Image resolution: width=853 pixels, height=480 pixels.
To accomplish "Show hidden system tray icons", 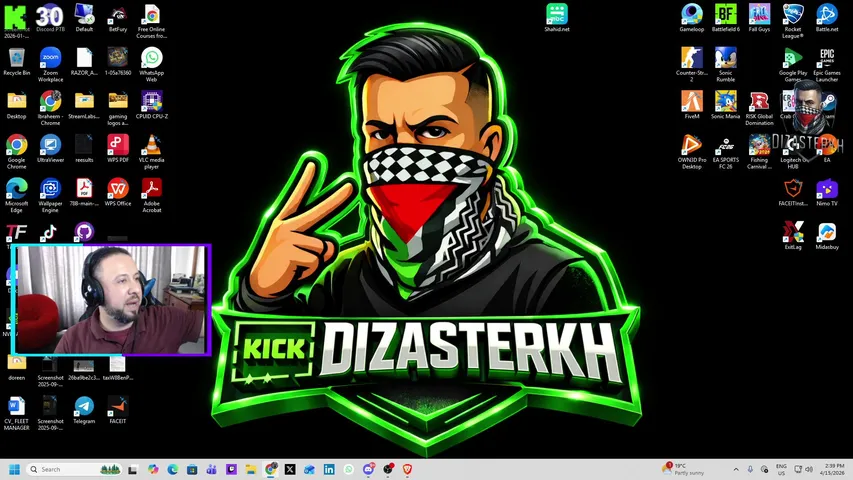I will pos(736,469).
